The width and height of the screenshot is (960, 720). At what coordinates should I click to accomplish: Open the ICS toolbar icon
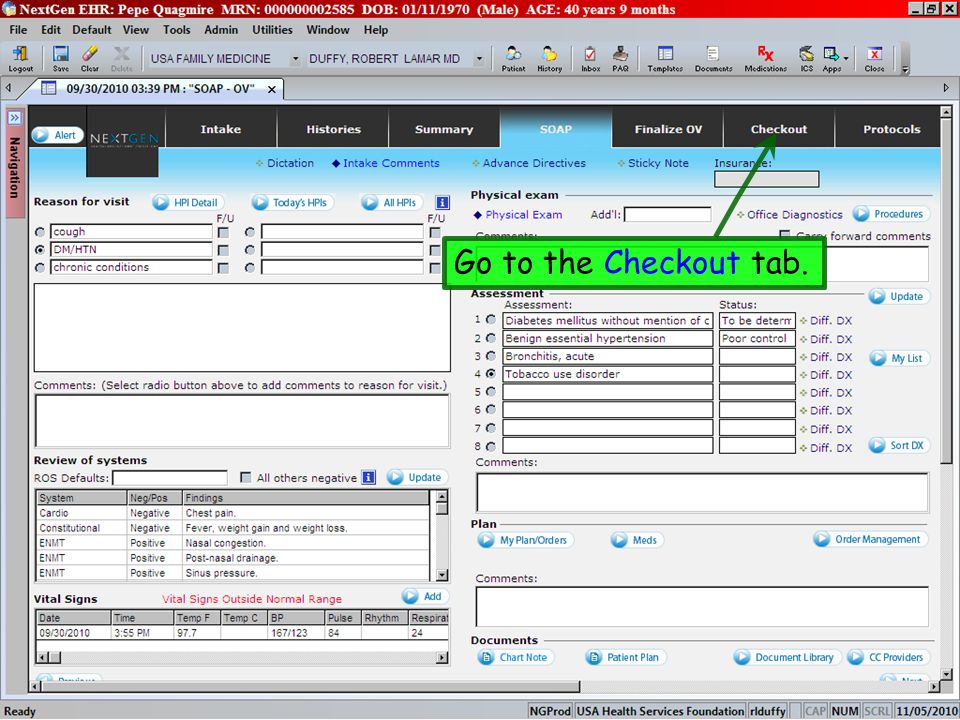coord(806,59)
